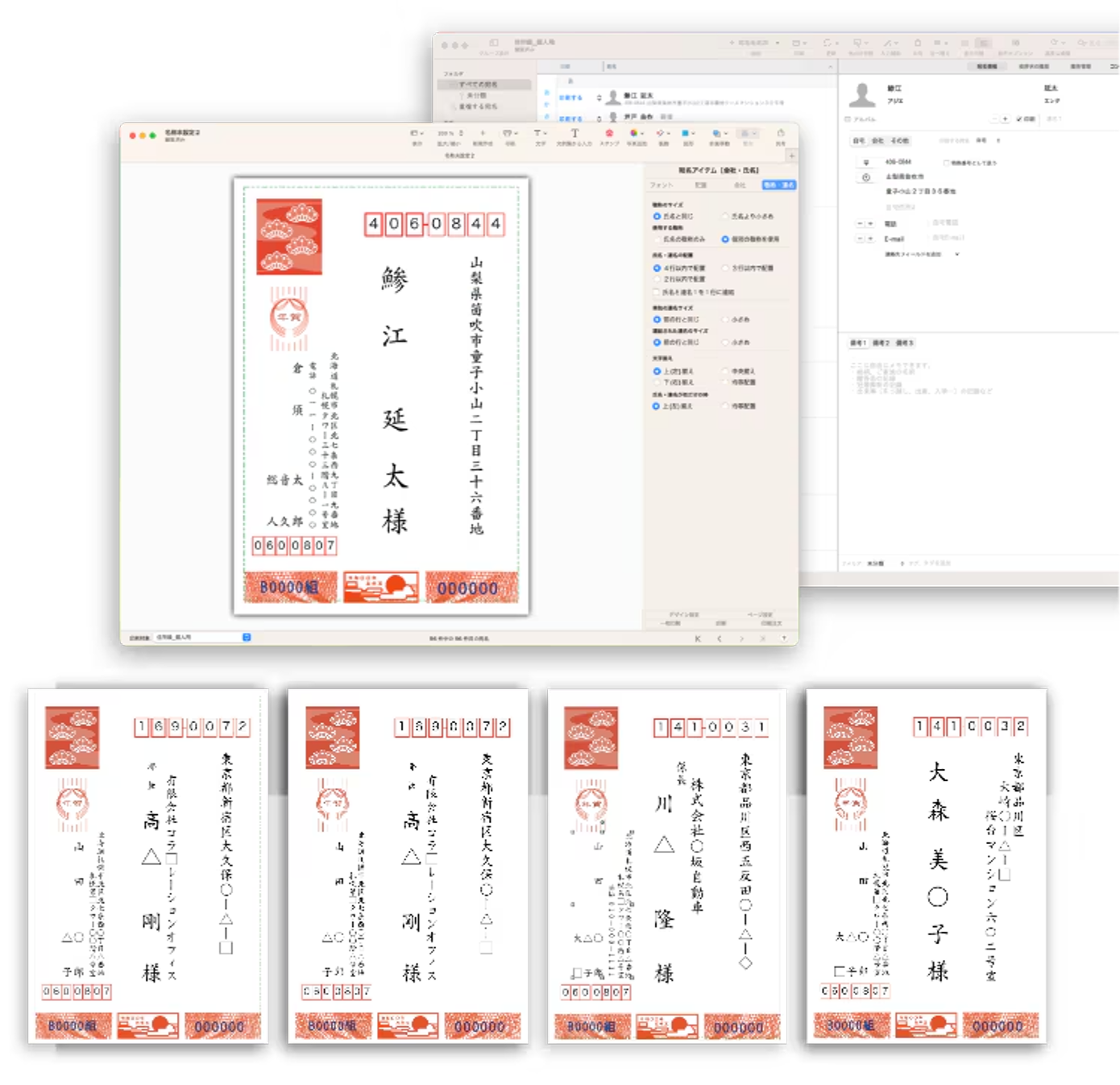The image size is (1120, 1085).
Task: Click the 自宅 address type button
Action: click(859, 141)
